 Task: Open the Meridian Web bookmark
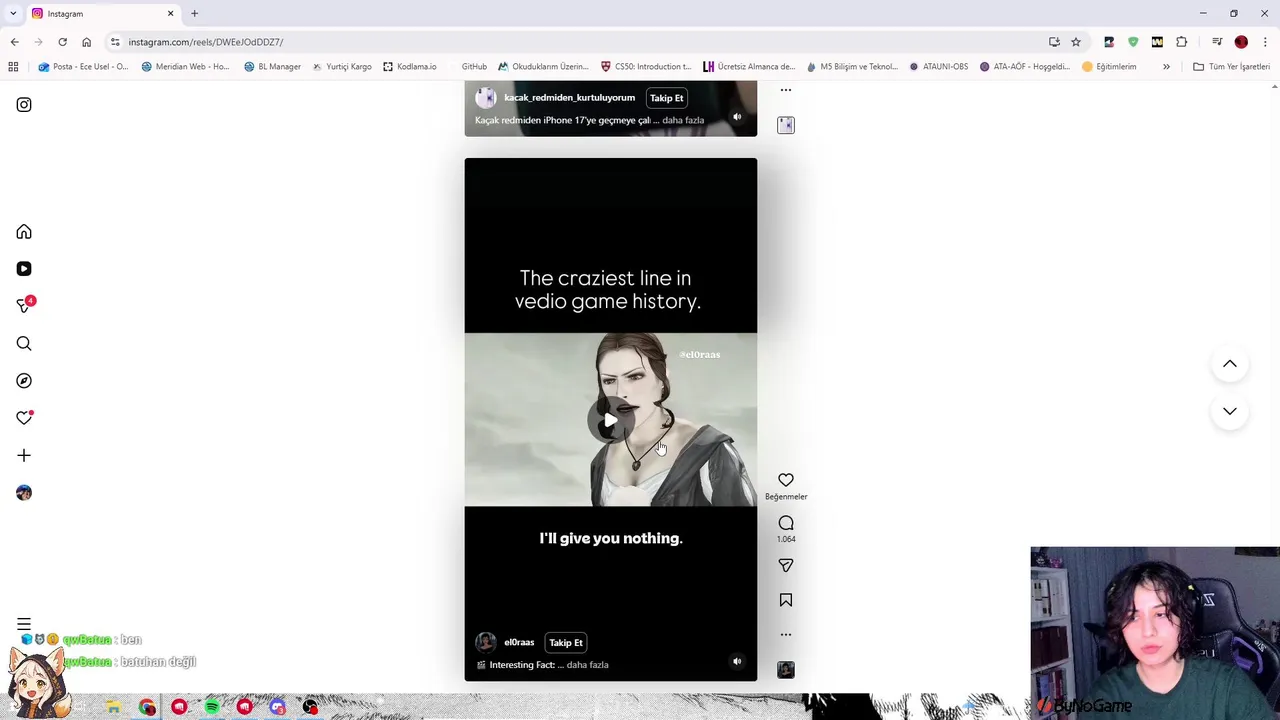click(186, 67)
